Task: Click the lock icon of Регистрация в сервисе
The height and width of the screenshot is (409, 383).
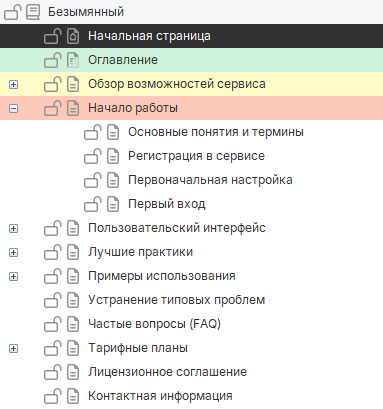Action: click(x=93, y=156)
